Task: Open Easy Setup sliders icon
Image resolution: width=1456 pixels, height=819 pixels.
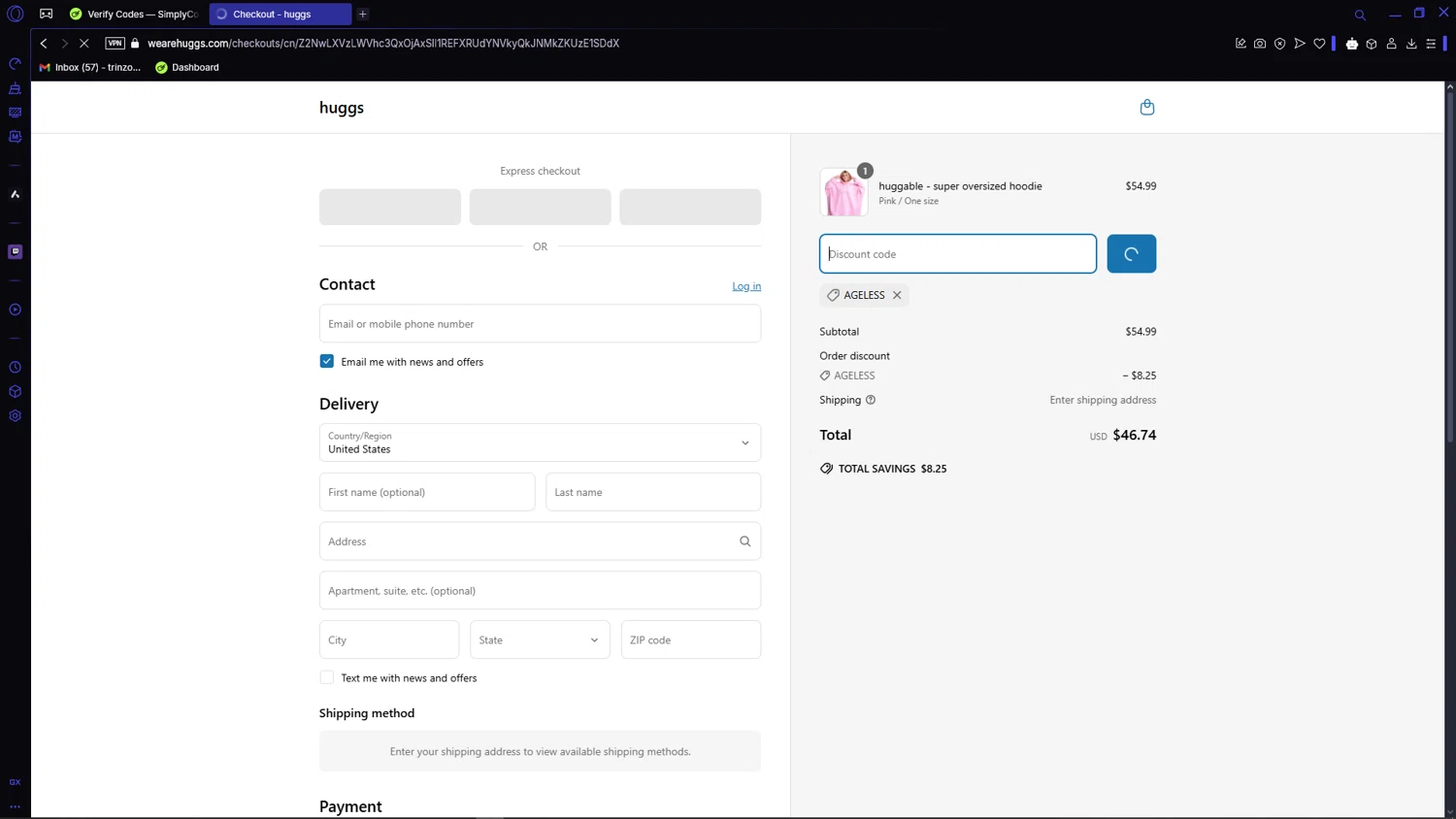Action: 1431,44
